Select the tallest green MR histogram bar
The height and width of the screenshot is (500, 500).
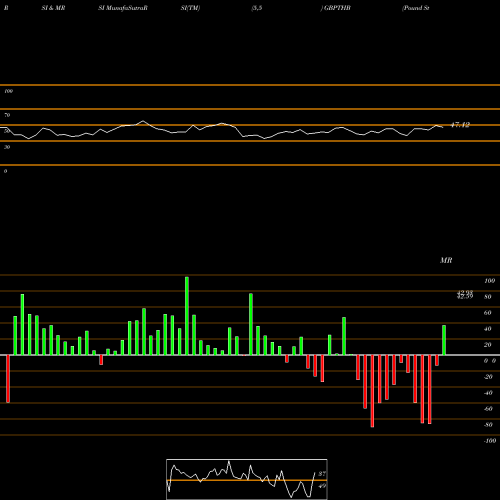(x=187, y=316)
